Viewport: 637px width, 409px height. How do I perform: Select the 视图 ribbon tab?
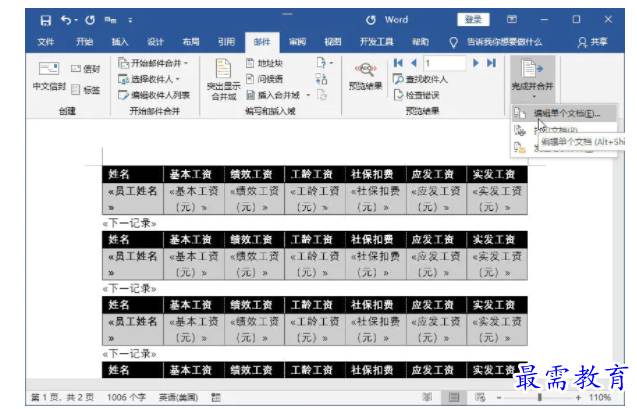(x=333, y=42)
